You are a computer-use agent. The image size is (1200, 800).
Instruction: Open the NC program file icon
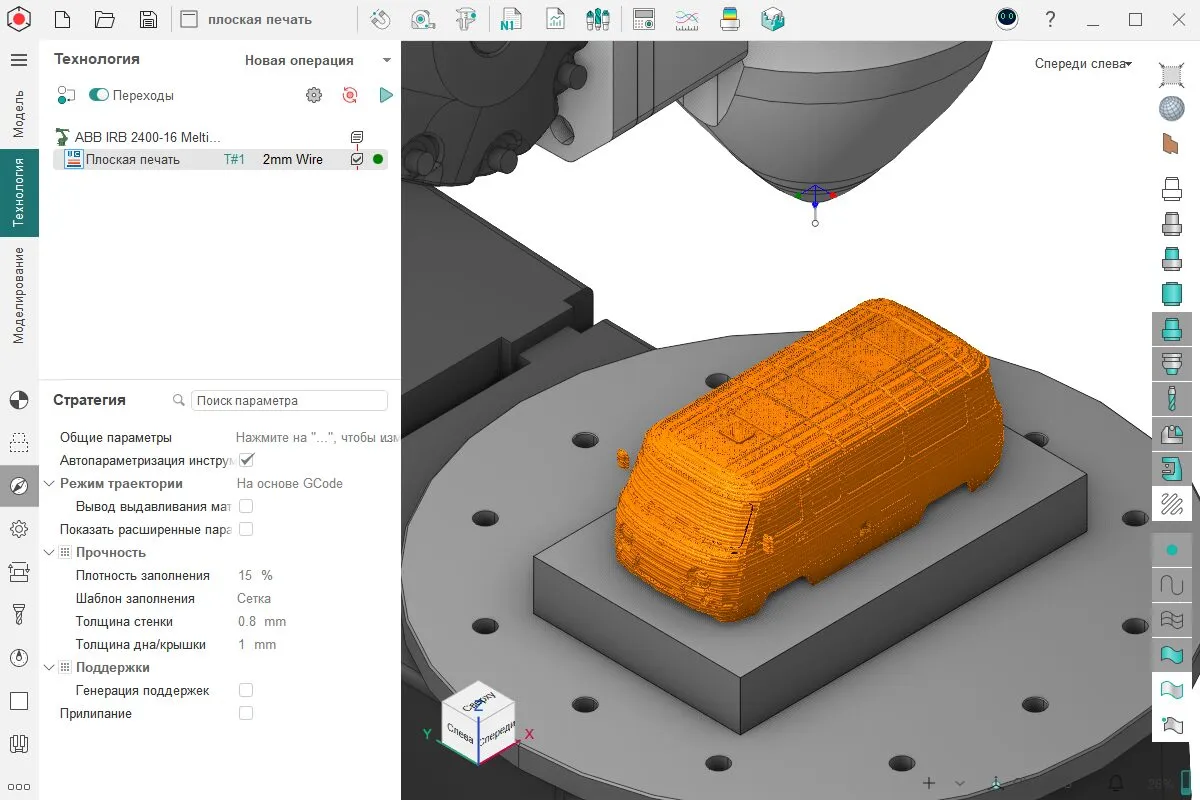tap(510, 20)
